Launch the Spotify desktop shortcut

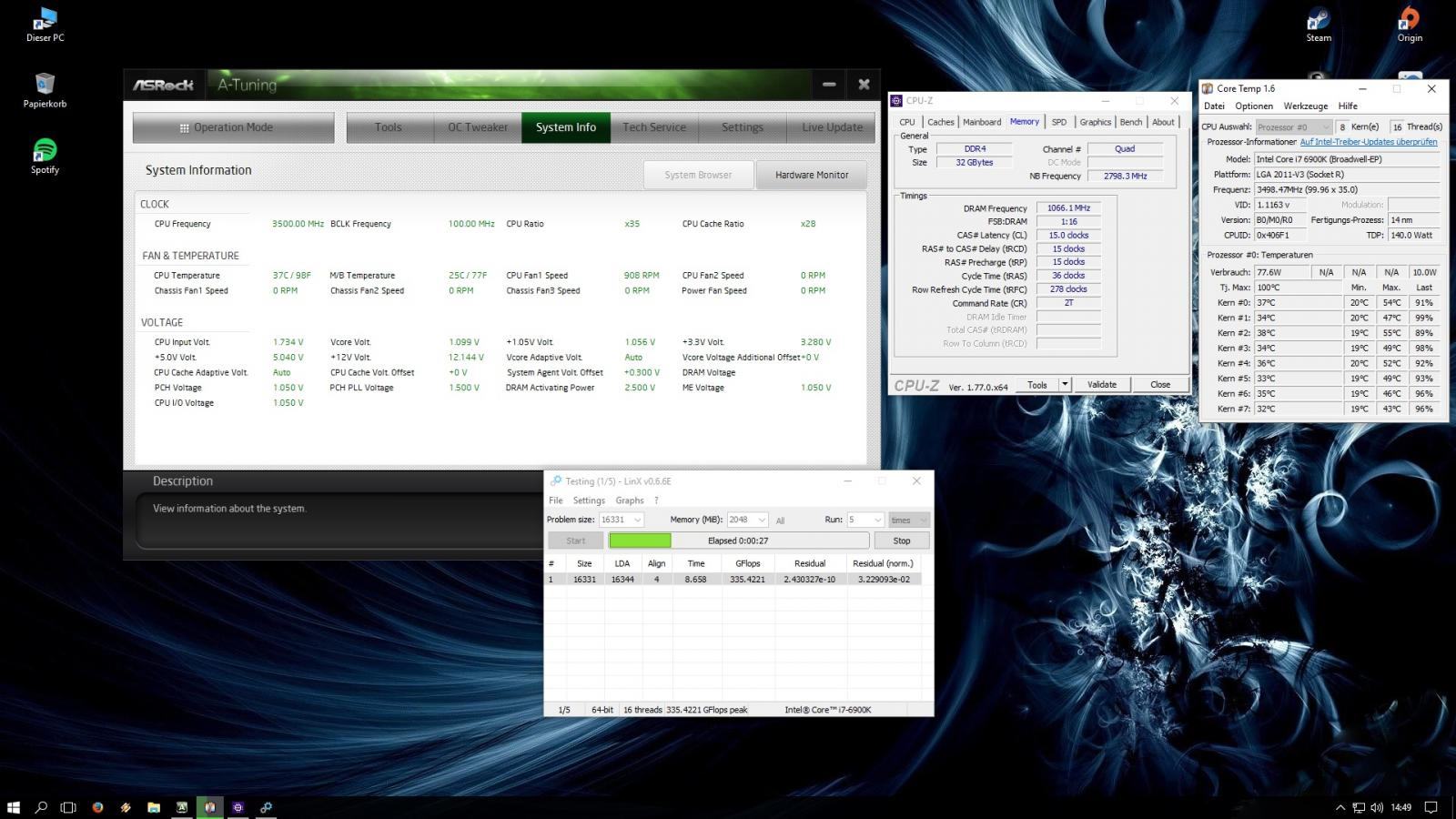tap(45, 156)
